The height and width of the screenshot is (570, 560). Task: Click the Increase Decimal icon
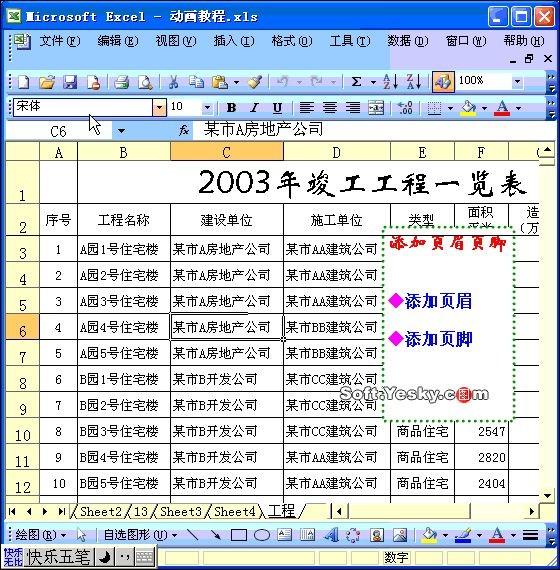pyautogui.click(x=405, y=108)
